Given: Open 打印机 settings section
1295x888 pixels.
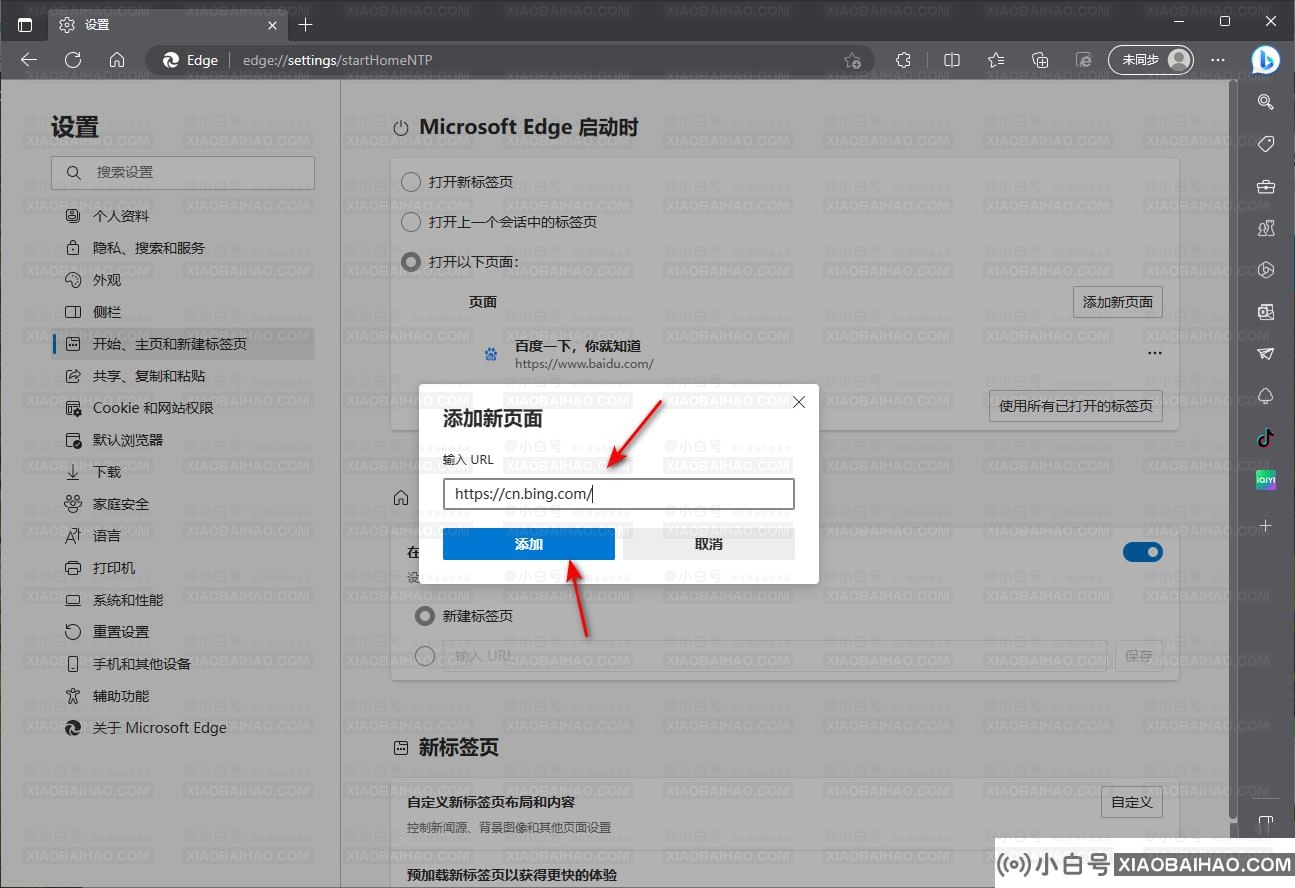Looking at the screenshot, I should point(183,568).
